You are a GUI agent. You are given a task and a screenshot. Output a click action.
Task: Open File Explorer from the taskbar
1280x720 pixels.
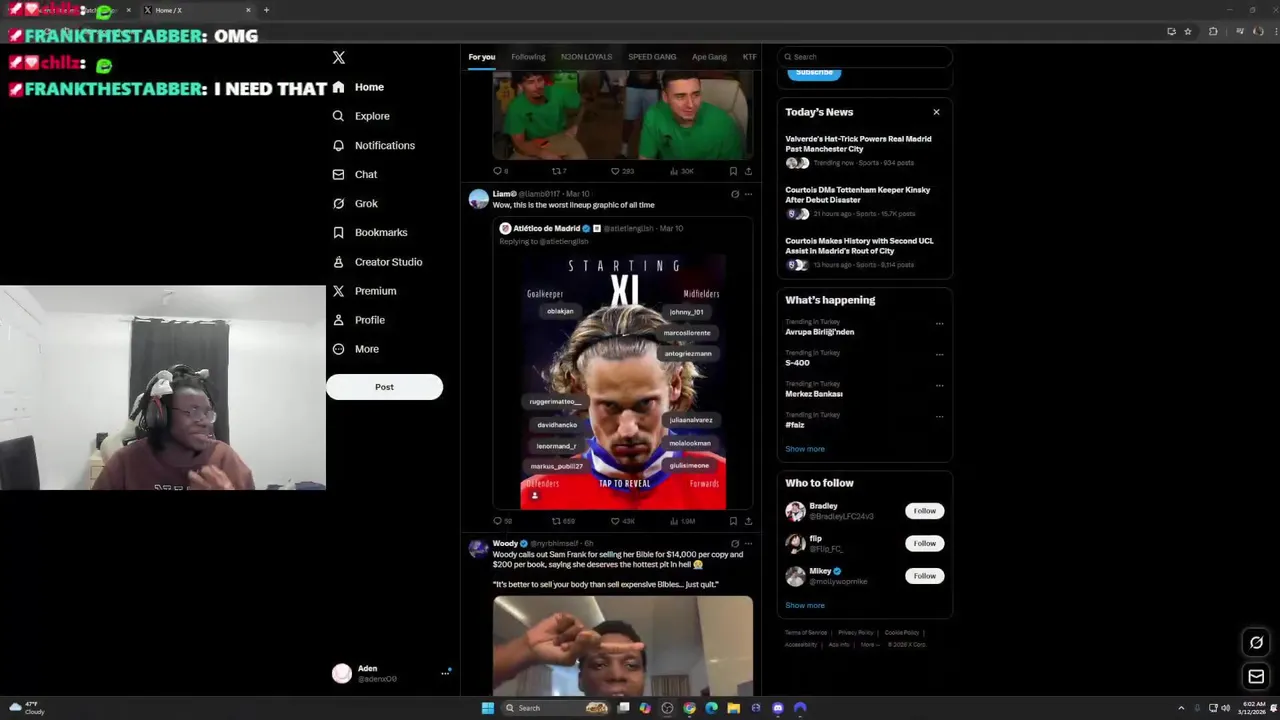(733, 708)
